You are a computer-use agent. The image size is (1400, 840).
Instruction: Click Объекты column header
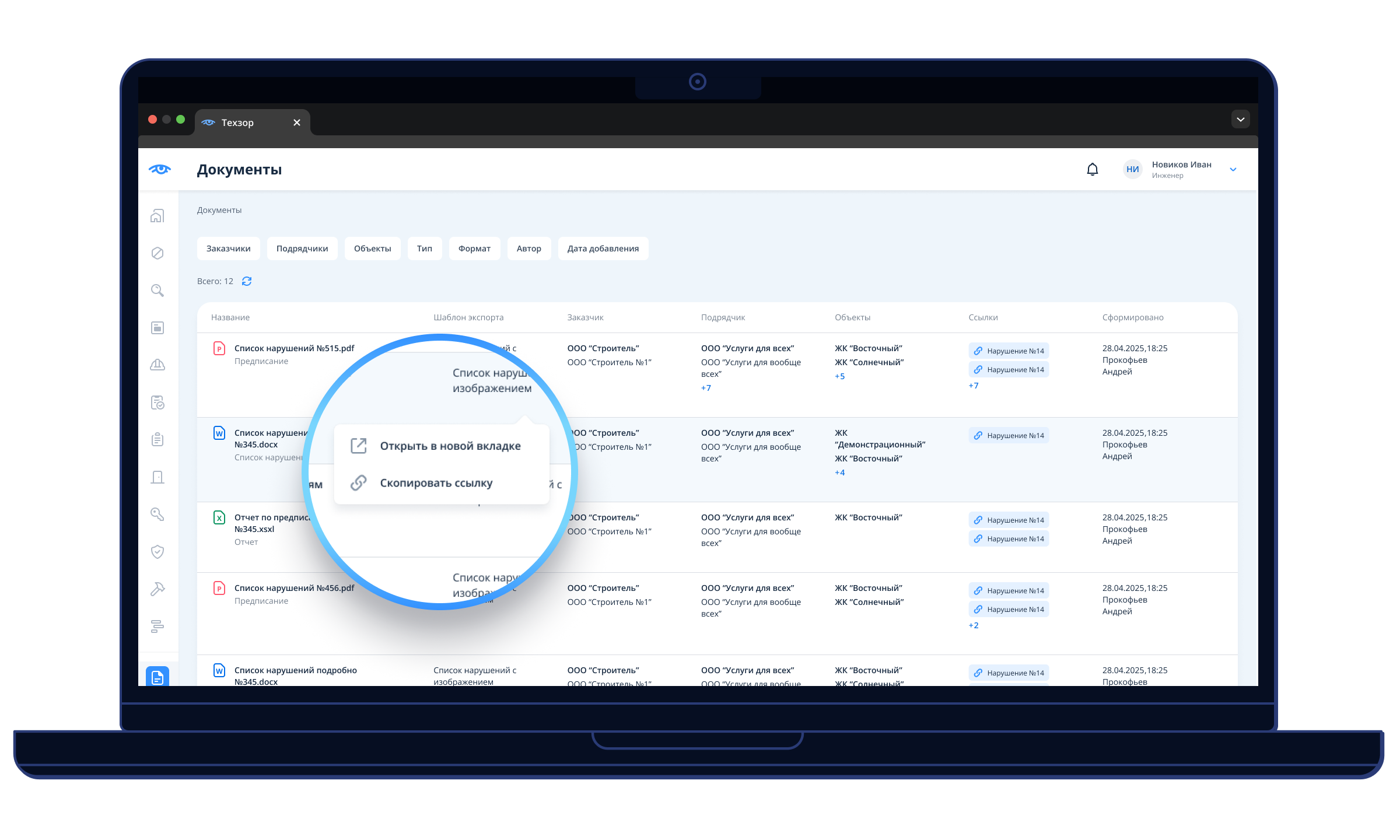[852, 317]
